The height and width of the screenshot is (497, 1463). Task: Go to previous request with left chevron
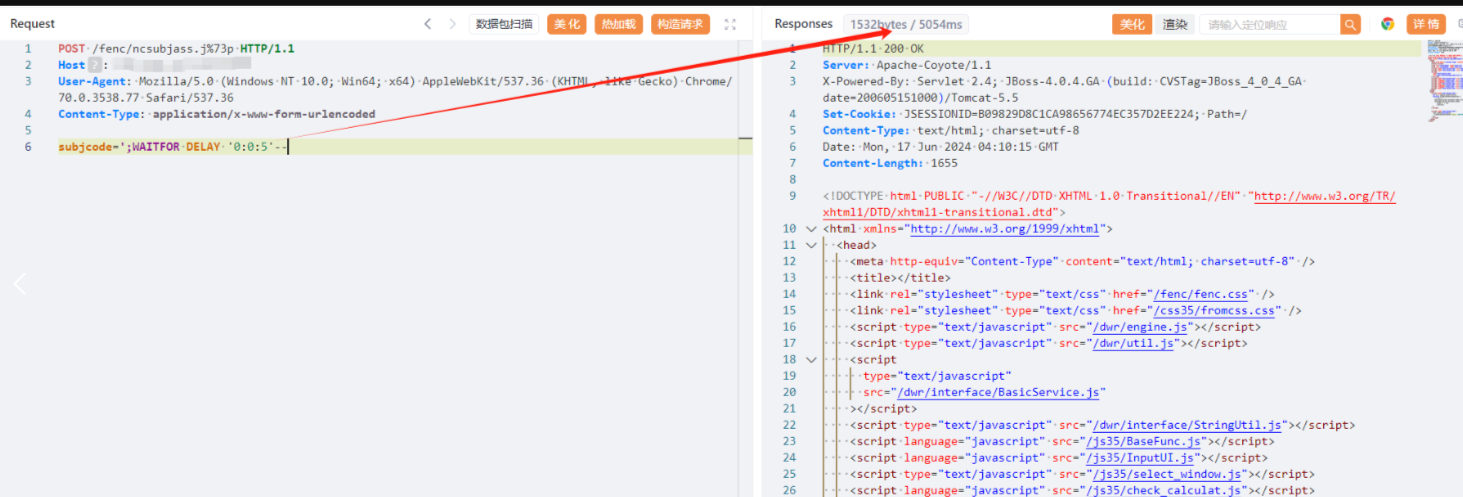(428, 24)
